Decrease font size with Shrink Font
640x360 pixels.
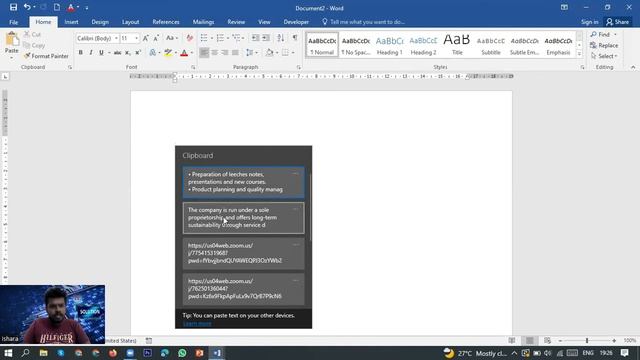(x=156, y=38)
